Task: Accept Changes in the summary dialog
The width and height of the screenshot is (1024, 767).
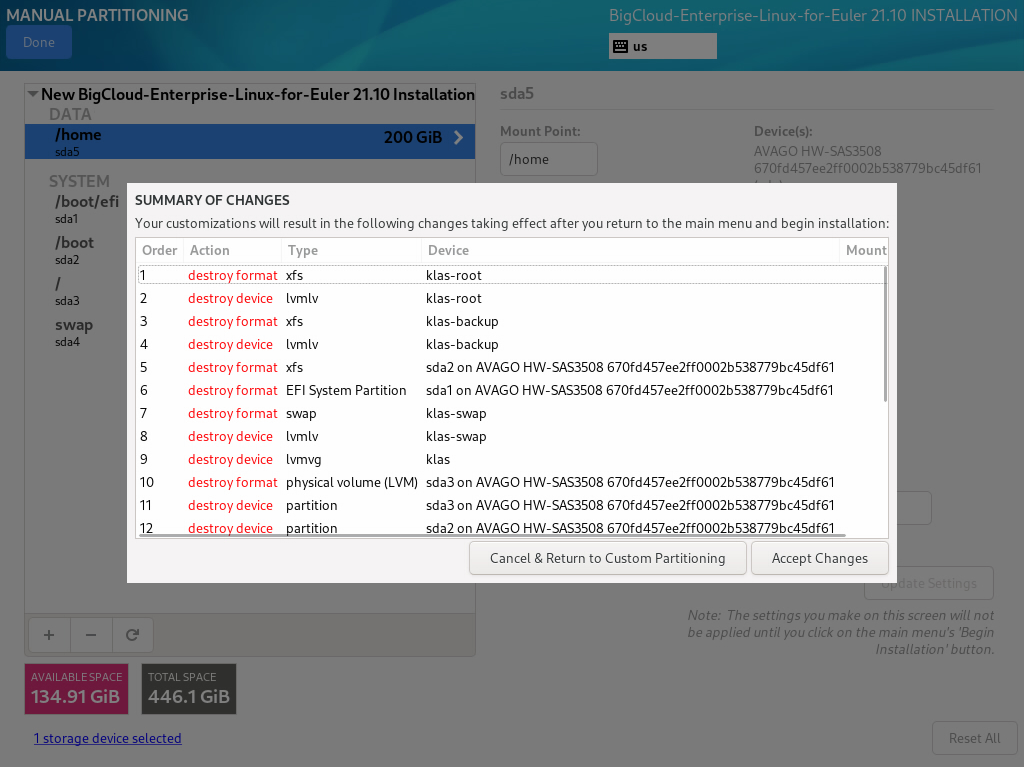Action: click(820, 558)
